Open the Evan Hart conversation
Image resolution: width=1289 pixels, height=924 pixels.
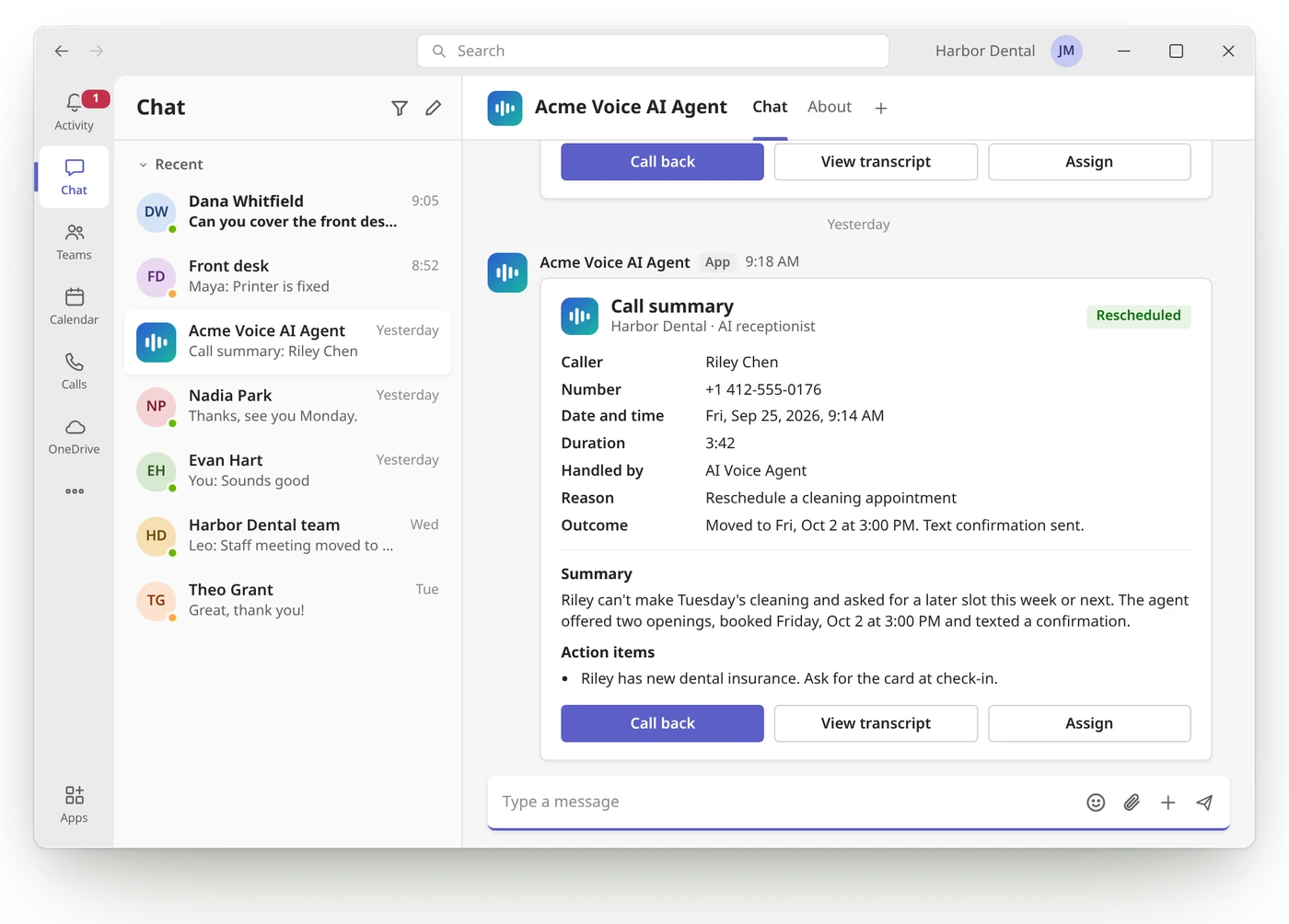288,471
